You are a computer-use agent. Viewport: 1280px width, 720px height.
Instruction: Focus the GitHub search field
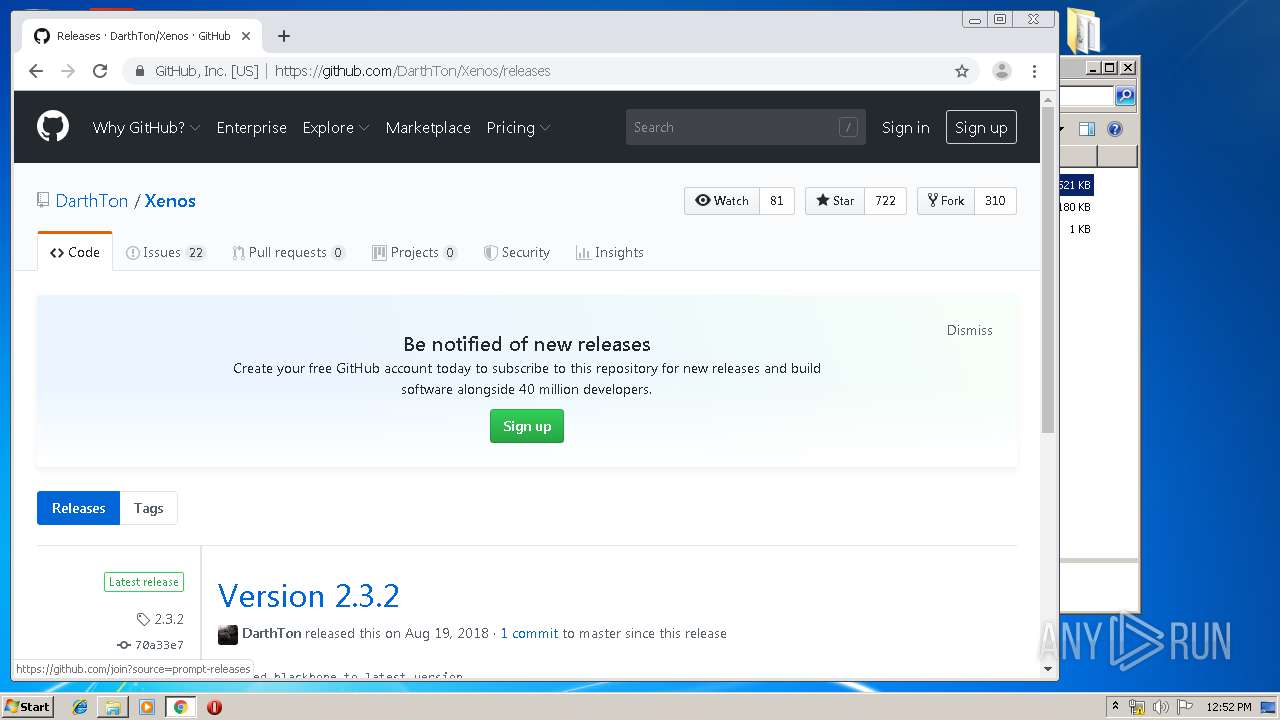coord(745,127)
